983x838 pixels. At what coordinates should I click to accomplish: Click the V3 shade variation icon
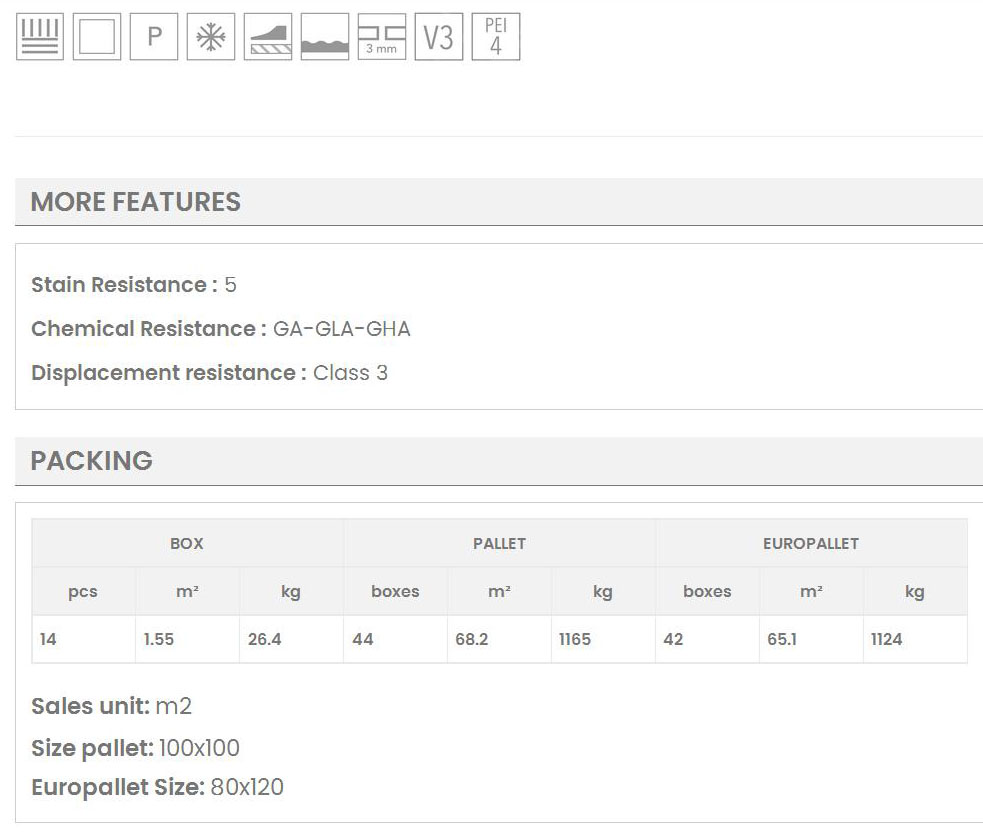click(439, 37)
